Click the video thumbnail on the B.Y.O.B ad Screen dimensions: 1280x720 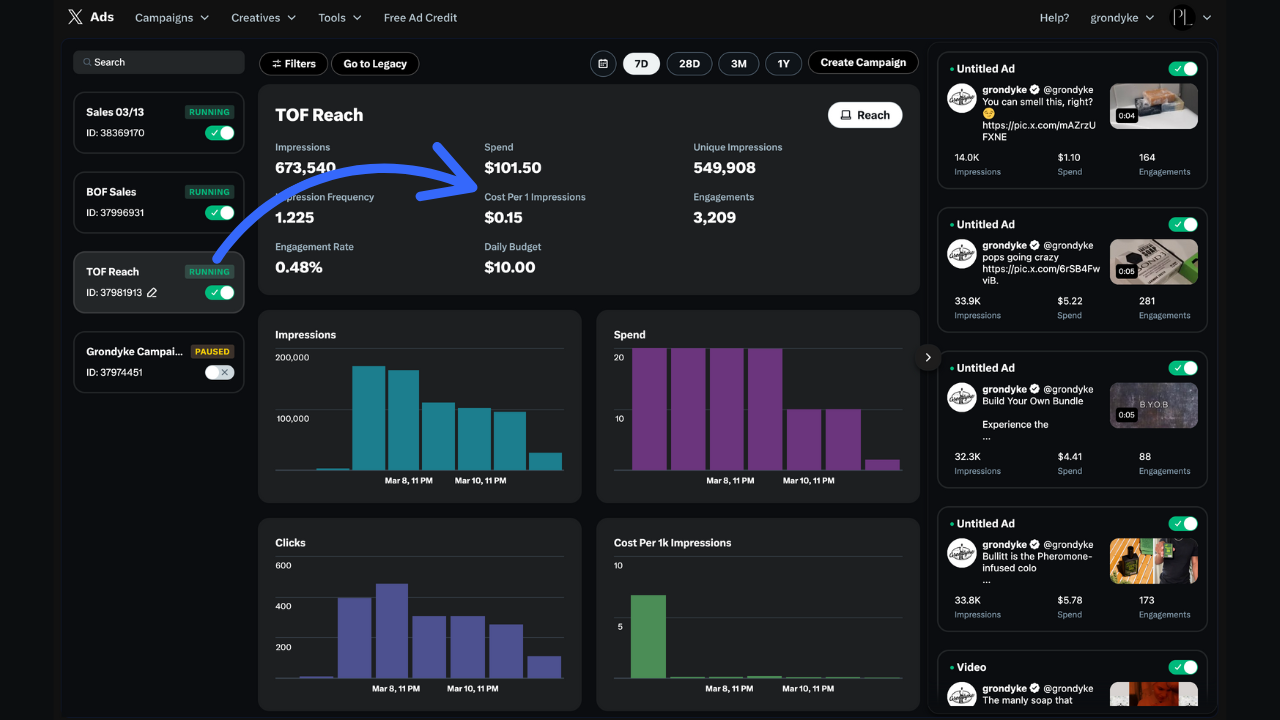(1153, 405)
